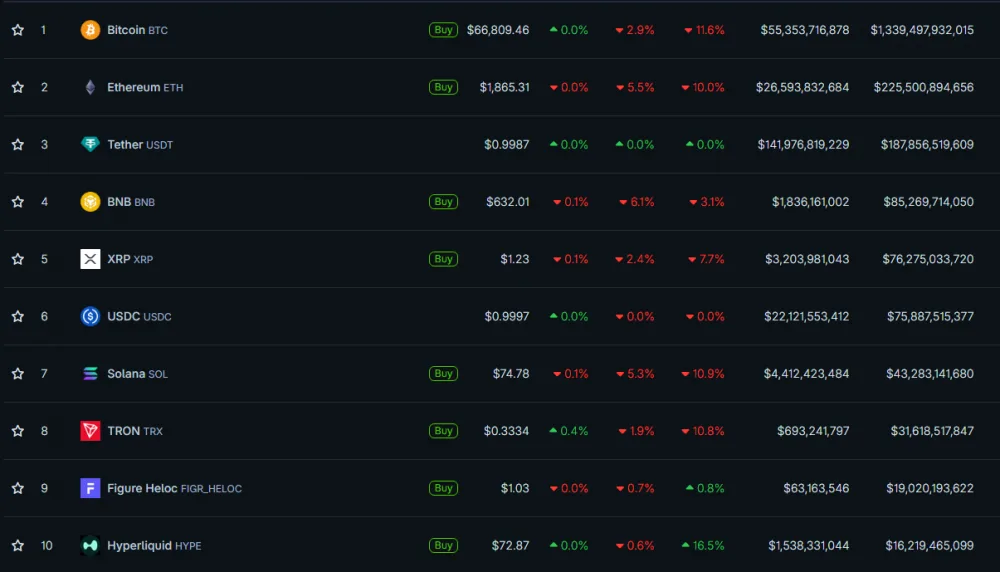Add BNB to favorites via star
Image resolution: width=1000 pixels, height=572 pixels.
coord(18,202)
